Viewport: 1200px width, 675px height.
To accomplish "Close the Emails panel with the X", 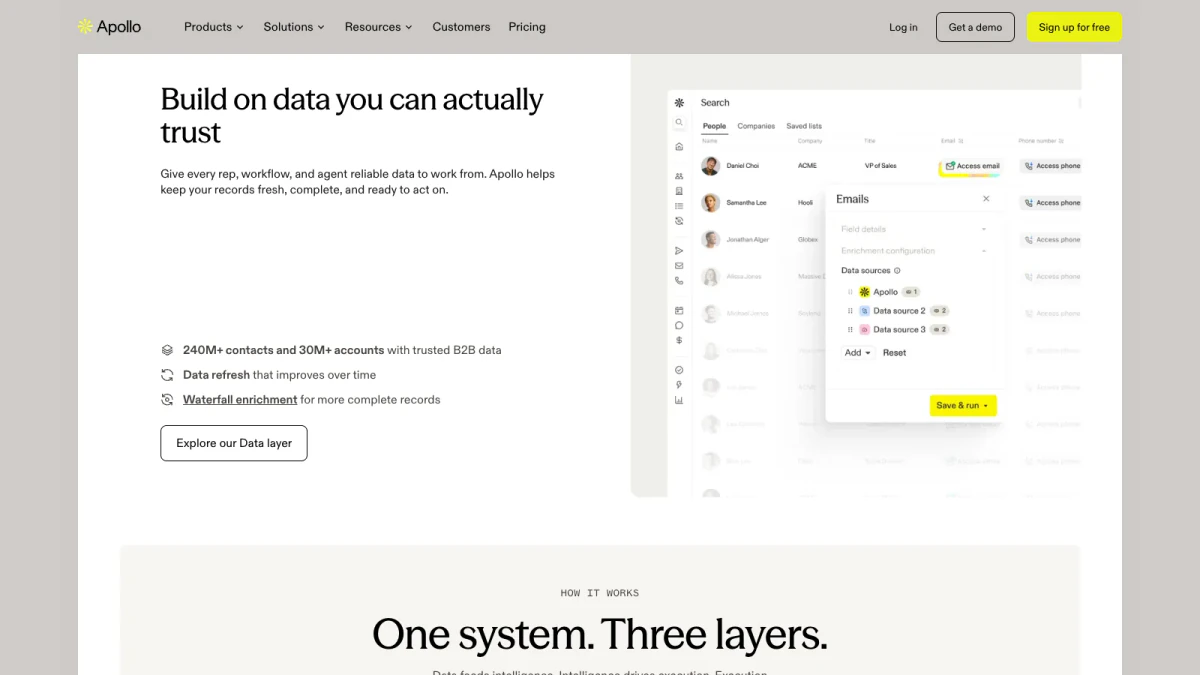I will click(986, 199).
